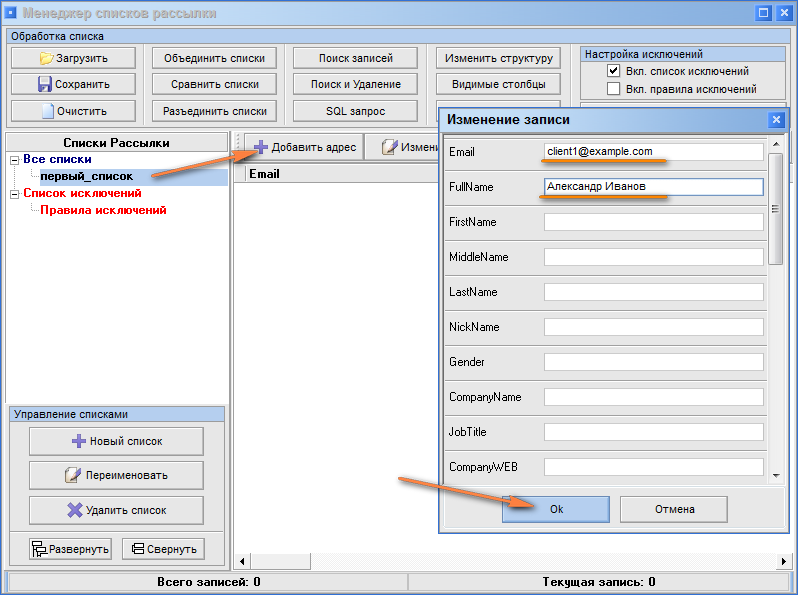The image size is (798, 595).
Task: Open the SQL запрос tool
Action: [x=356, y=111]
